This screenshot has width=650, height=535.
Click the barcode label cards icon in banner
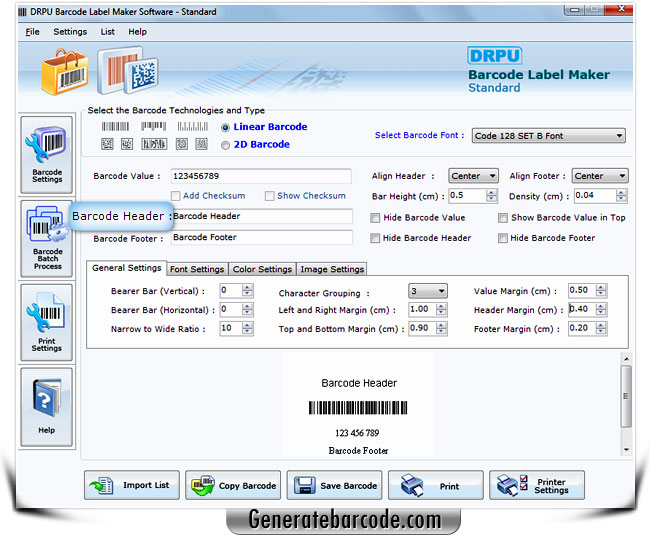coord(128,71)
